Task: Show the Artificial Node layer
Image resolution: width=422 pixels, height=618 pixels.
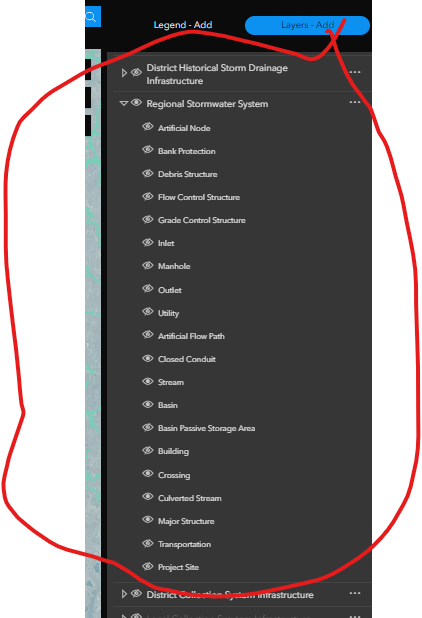Action: click(148, 127)
